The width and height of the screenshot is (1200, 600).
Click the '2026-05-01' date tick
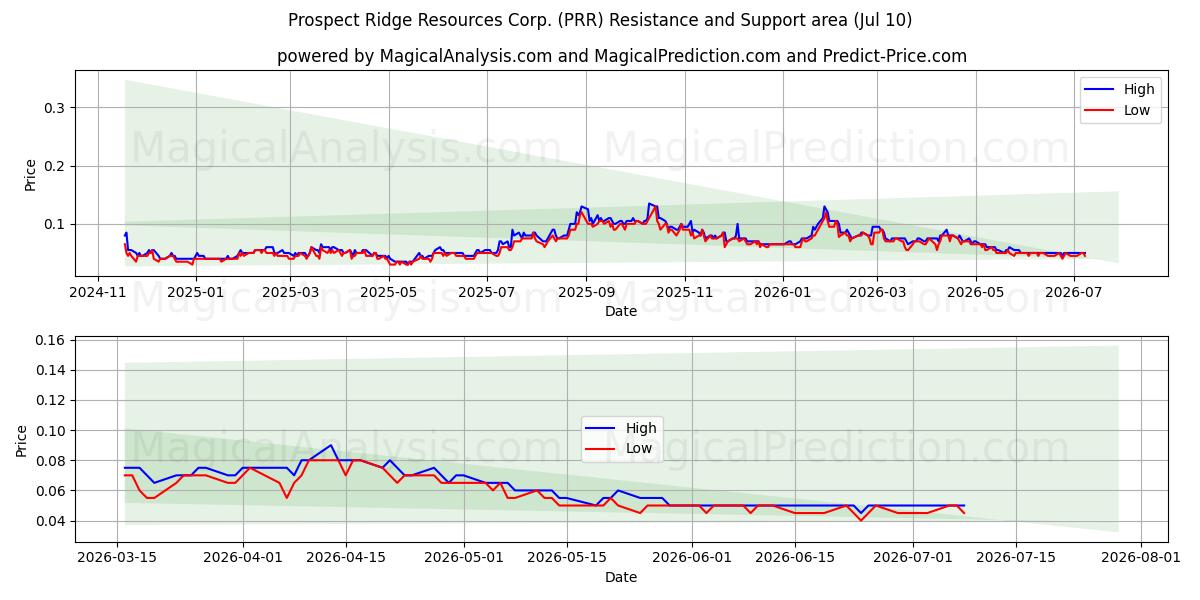tap(464, 557)
